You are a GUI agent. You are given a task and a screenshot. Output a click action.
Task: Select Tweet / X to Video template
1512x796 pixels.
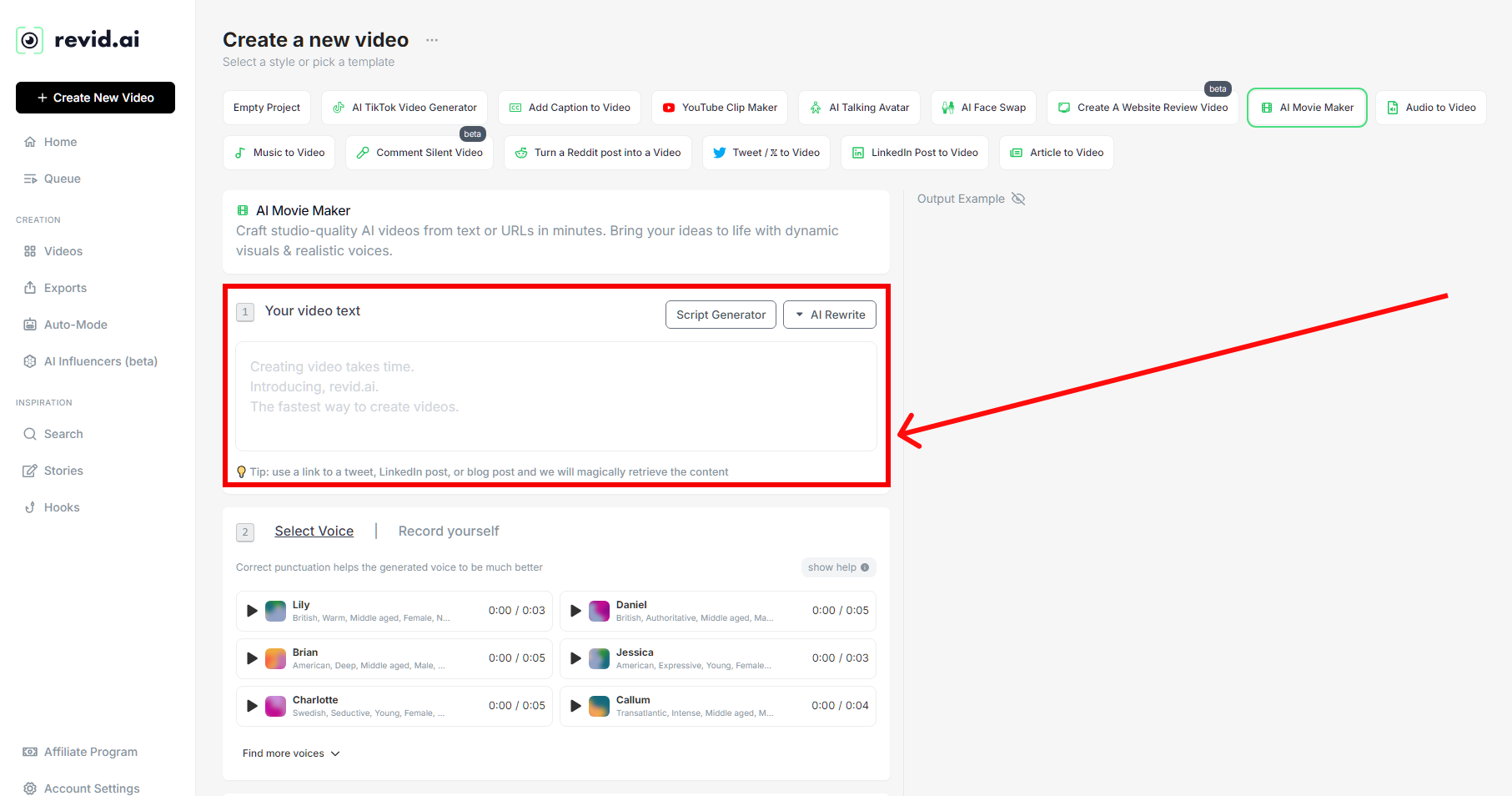[x=766, y=153]
